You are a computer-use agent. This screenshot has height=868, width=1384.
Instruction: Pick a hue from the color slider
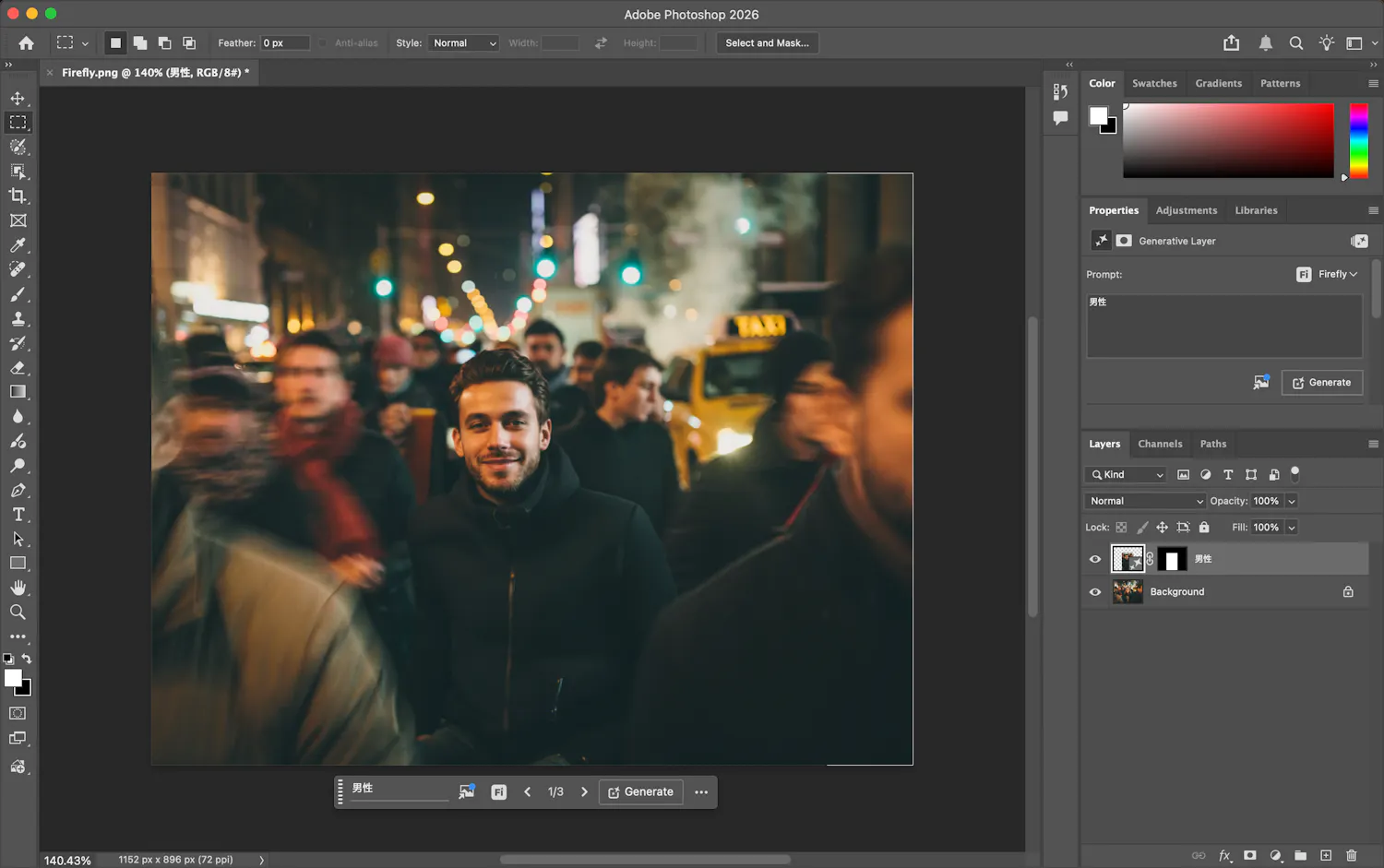[x=1358, y=140]
